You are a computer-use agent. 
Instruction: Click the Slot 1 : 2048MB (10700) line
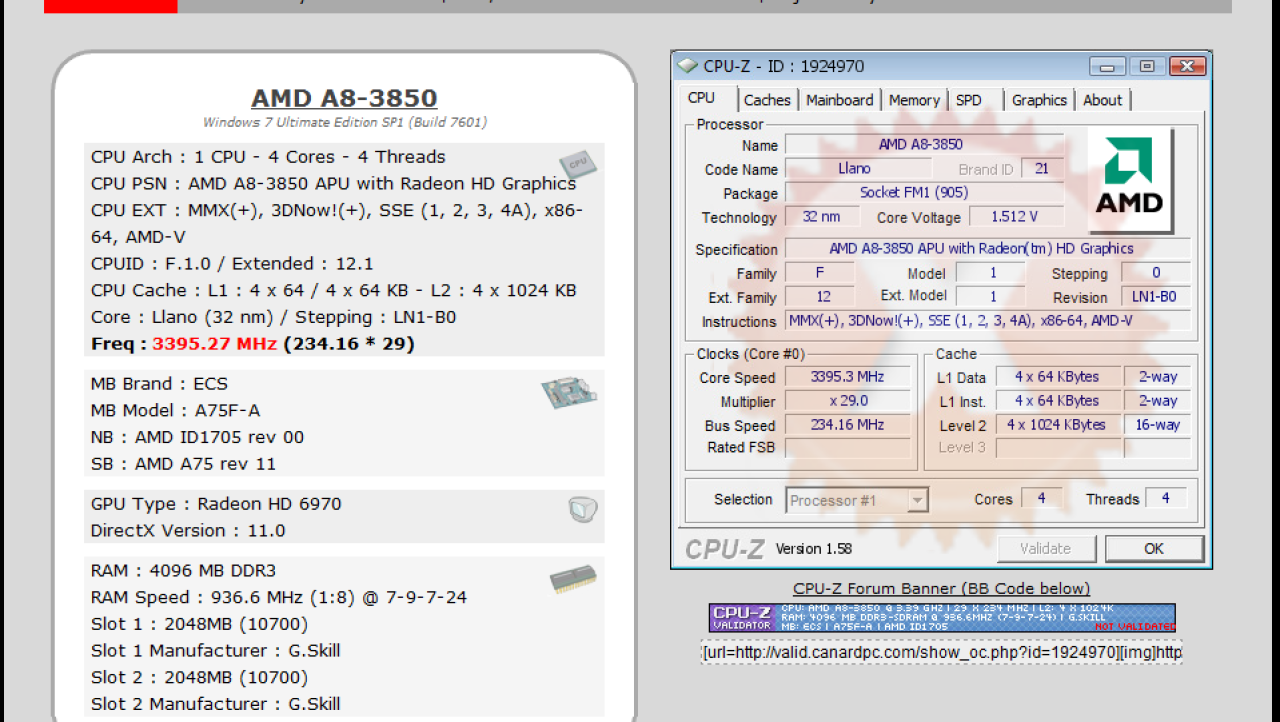[199, 624]
